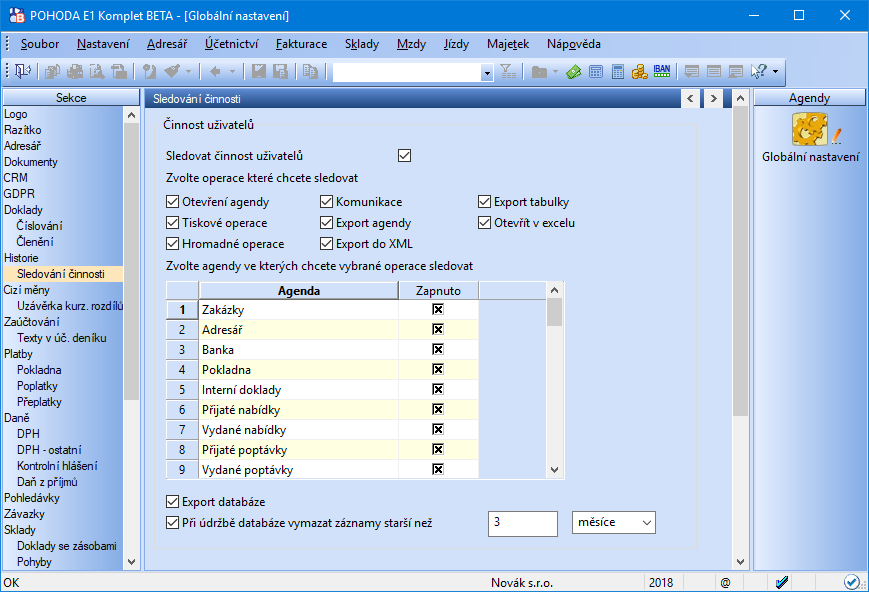Screen dimensions: 869x592
Task: Toggle the Export do XML checkbox
Action: coord(327,244)
